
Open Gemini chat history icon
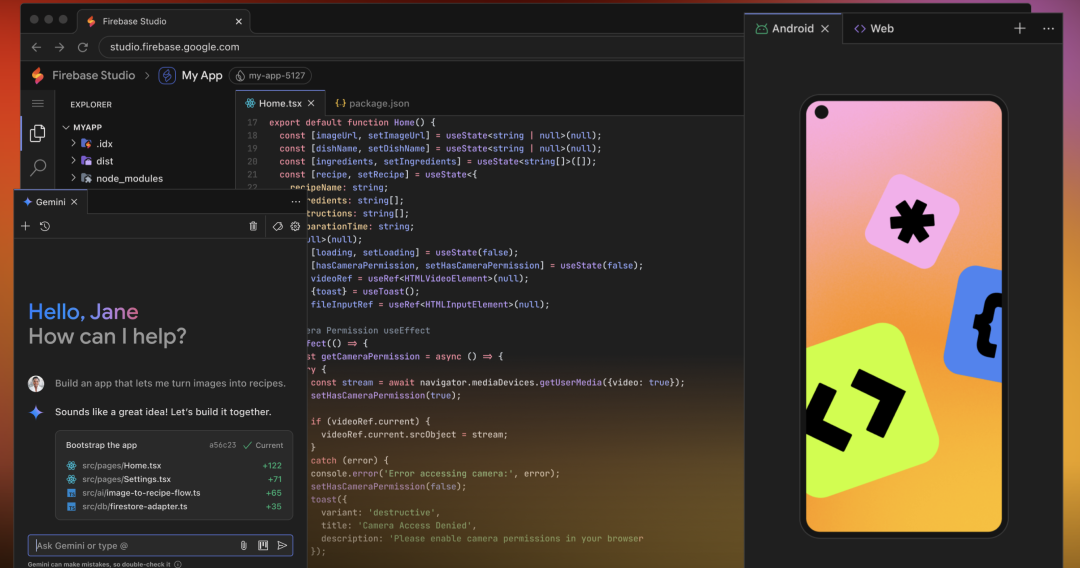click(45, 226)
